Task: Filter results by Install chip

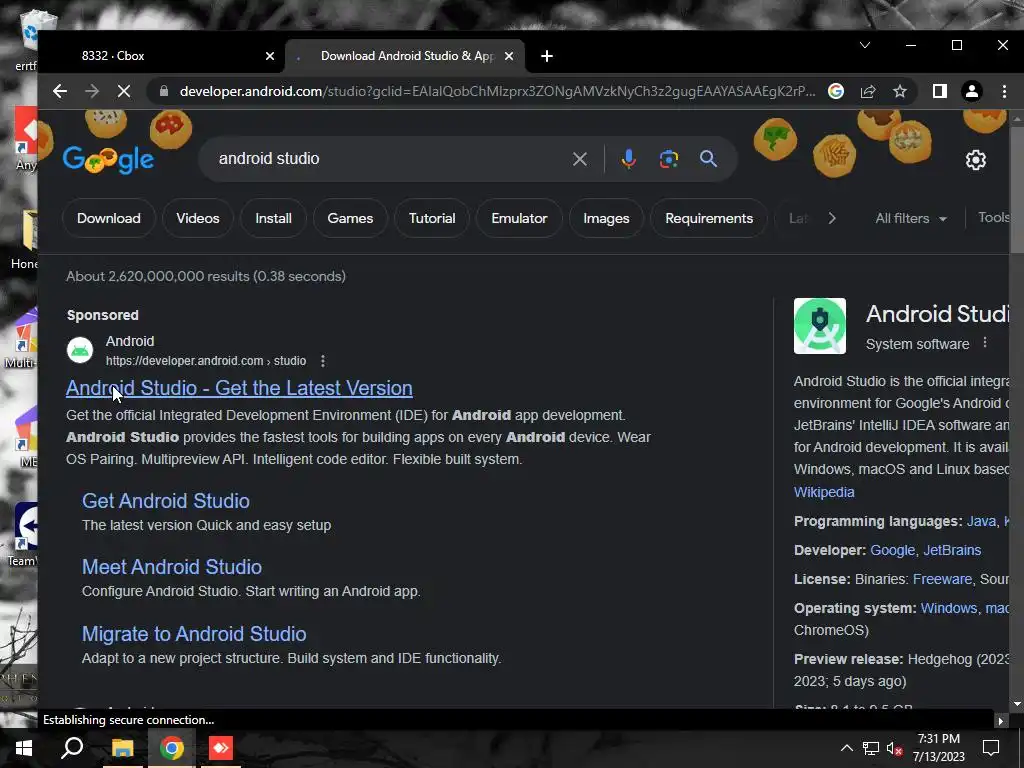Action: tap(274, 218)
